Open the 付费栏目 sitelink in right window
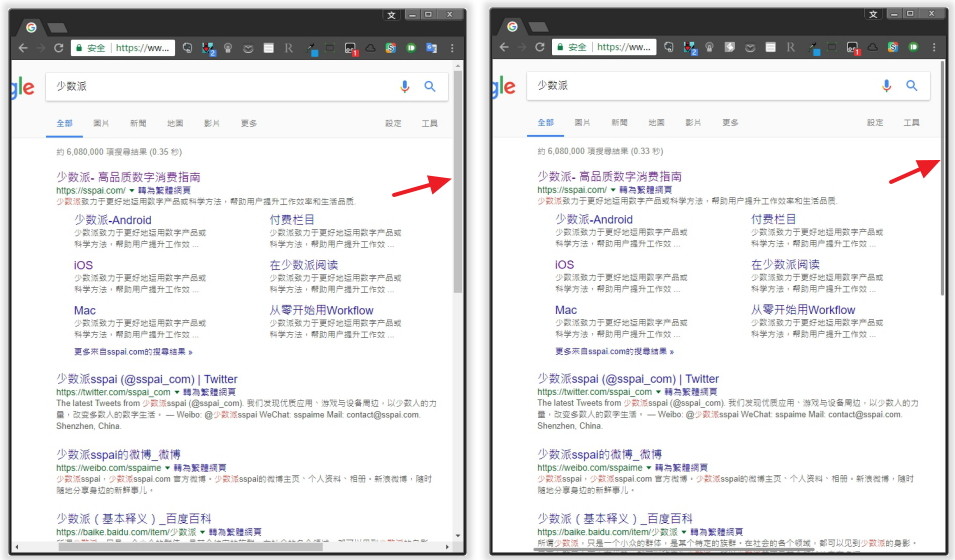Image resolution: width=955 pixels, height=560 pixels. point(774,219)
